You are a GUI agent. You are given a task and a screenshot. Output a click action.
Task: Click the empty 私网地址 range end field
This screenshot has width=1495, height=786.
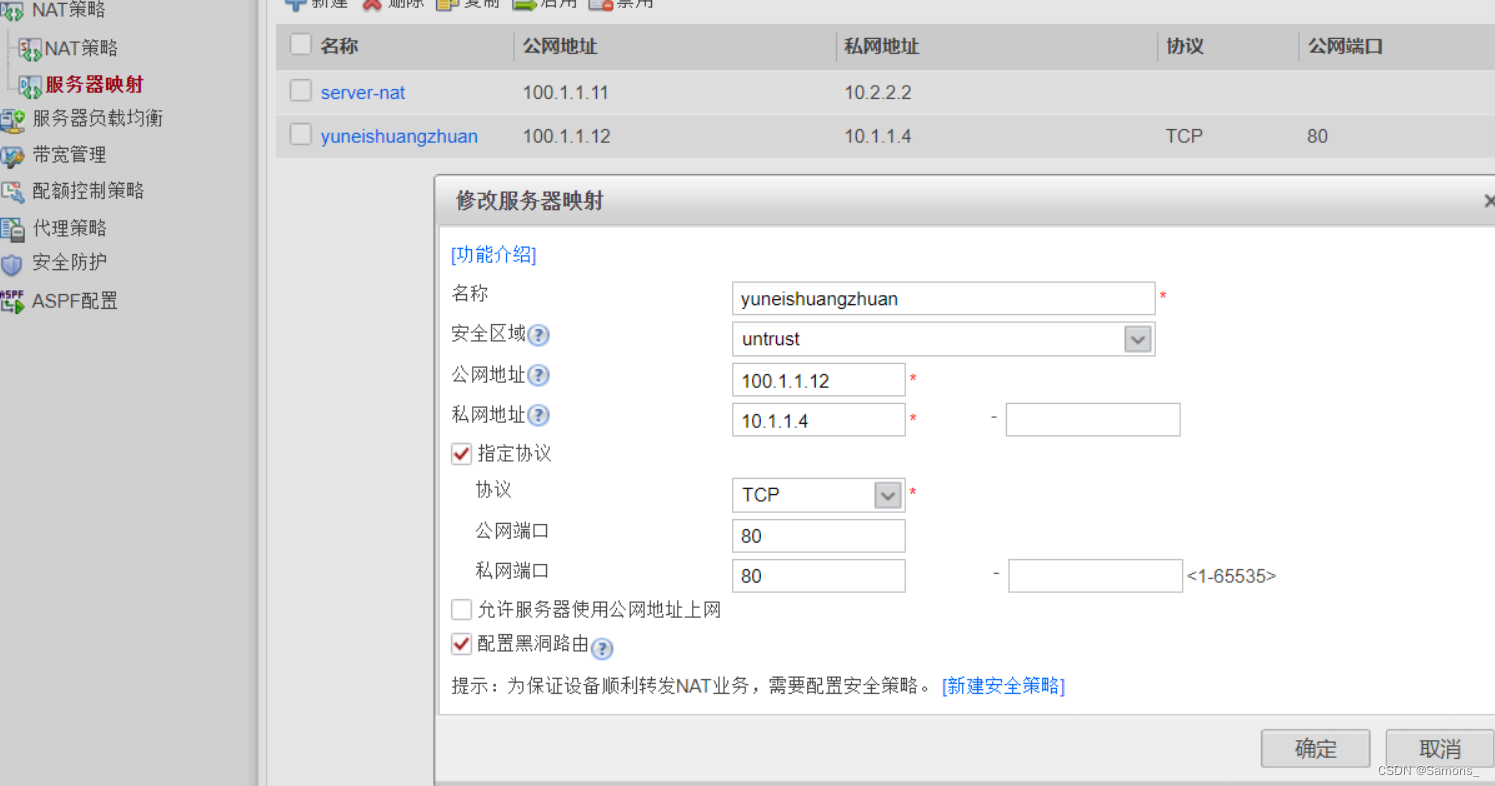(x=1093, y=420)
